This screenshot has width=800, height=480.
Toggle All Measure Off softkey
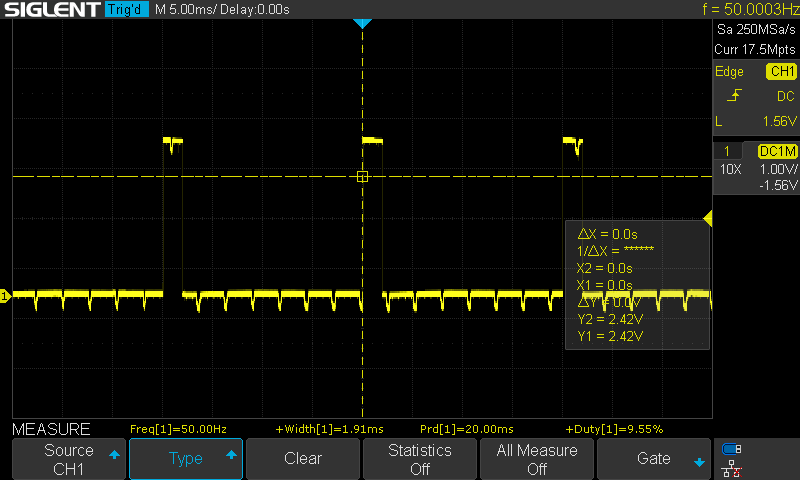coord(537,459)
